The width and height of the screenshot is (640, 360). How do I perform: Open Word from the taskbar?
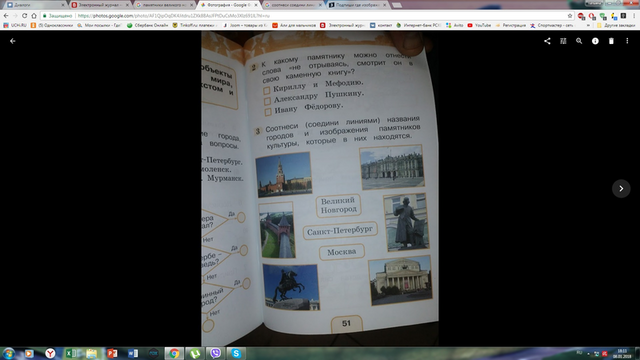coord(133,353)
